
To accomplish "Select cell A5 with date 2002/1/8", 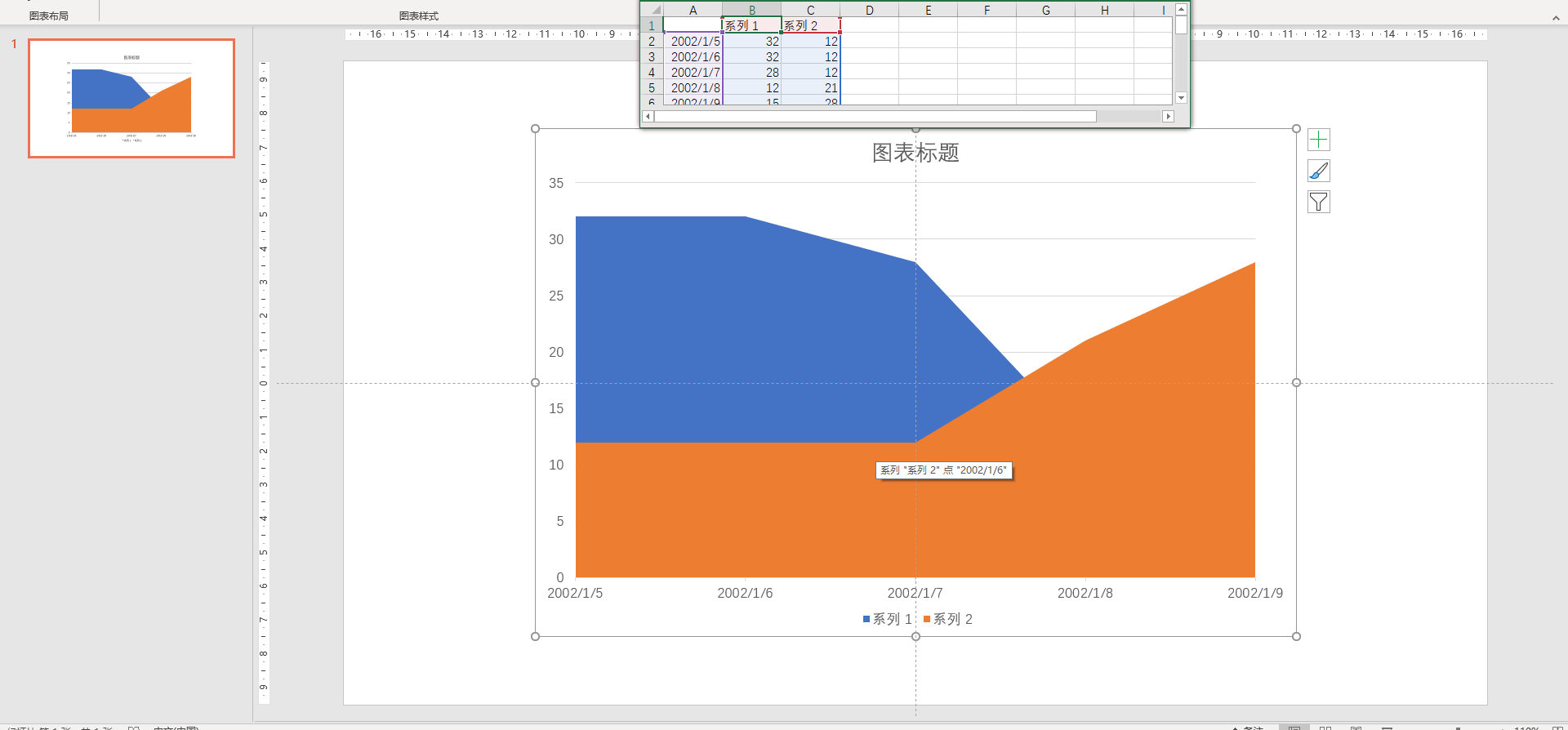I will 693,87.
